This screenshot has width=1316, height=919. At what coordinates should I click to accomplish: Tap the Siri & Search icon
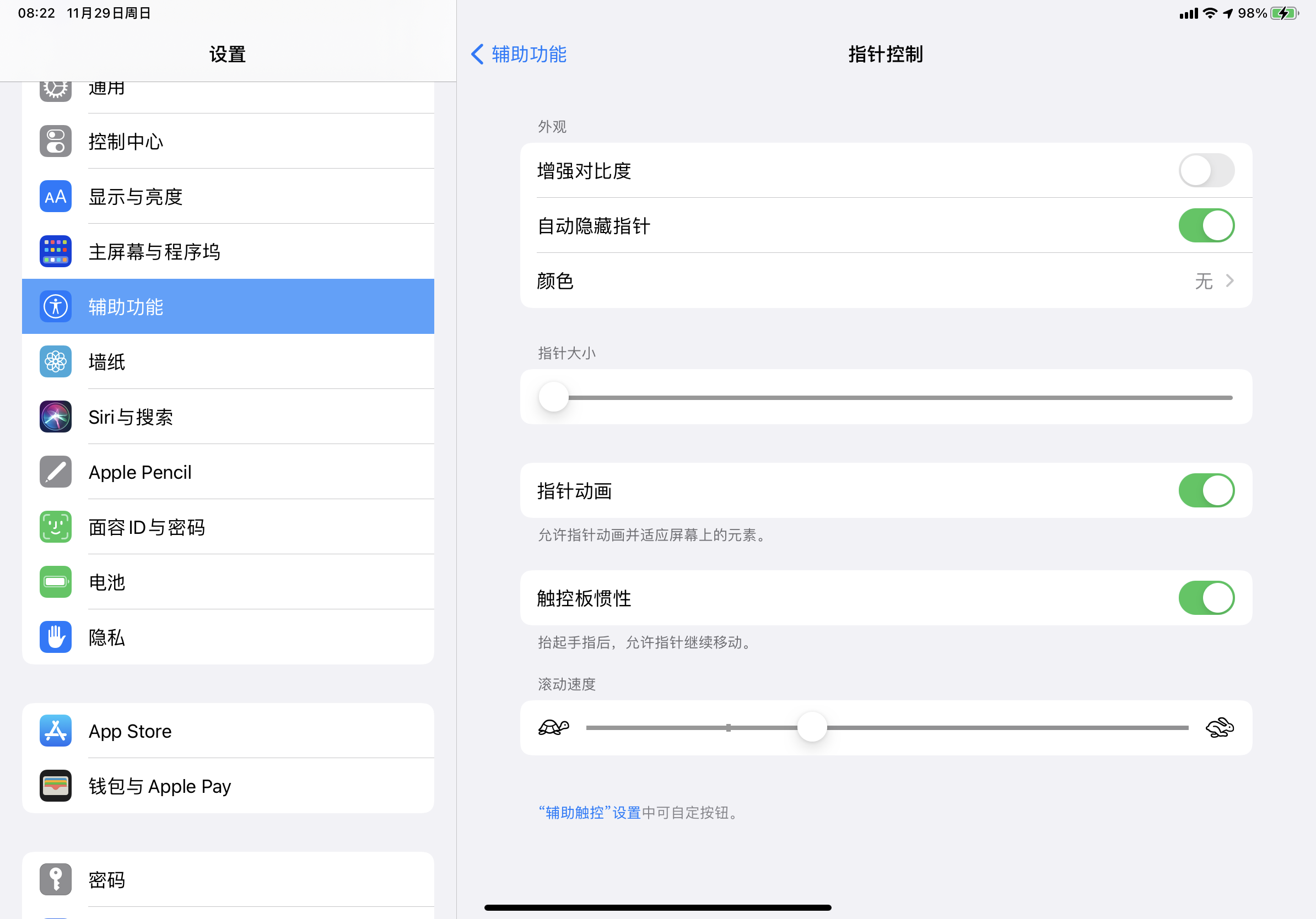click(x=56, y=417)
